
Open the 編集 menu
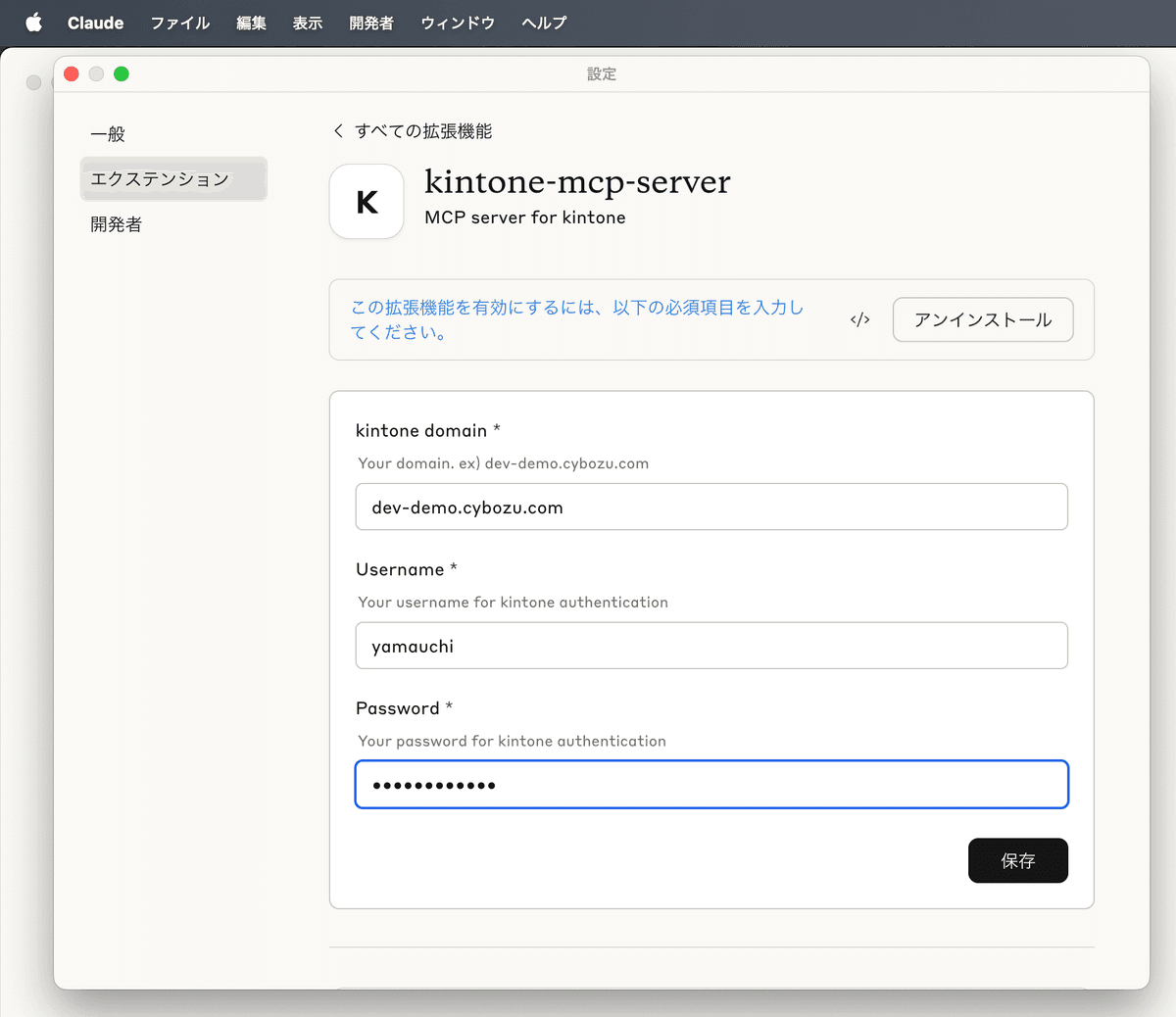(251, 23)
